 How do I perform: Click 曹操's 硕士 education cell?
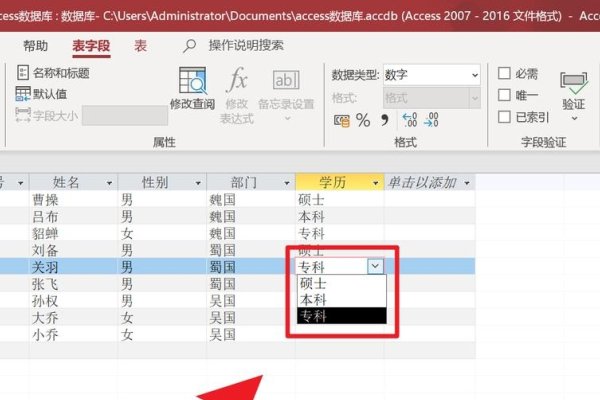[340, 199]
